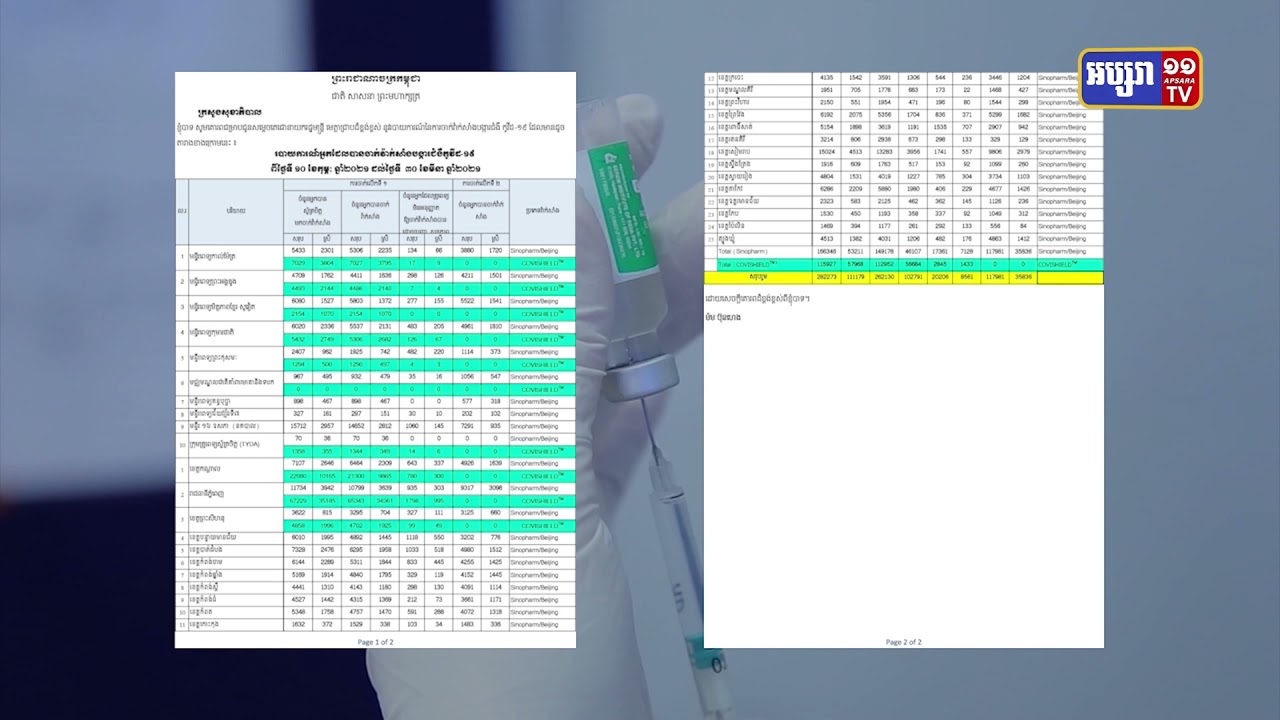
Task: Click the cyan Total COVISHIELD row
Action: coord(903,265)
